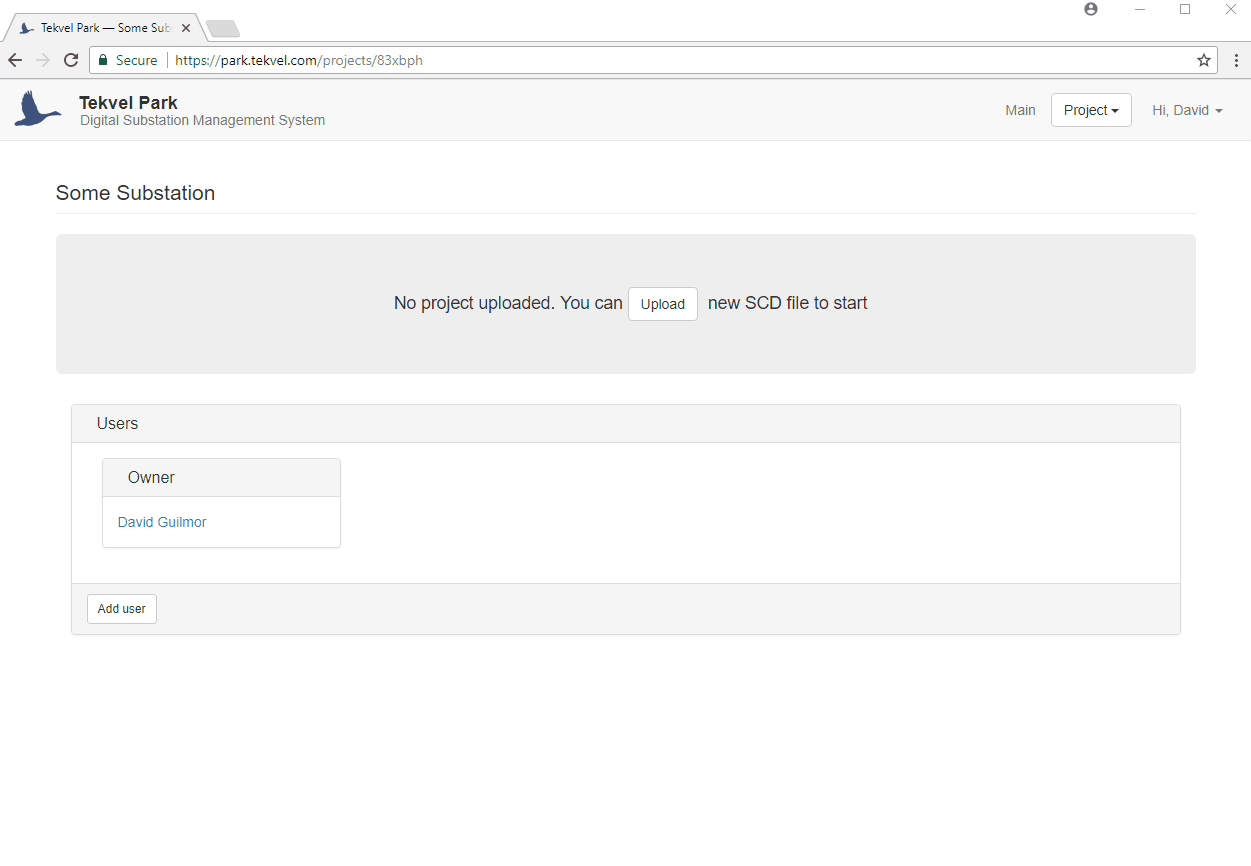Click the Users panel header
This screenshot has height=866, width=1251.
point(626,424)
